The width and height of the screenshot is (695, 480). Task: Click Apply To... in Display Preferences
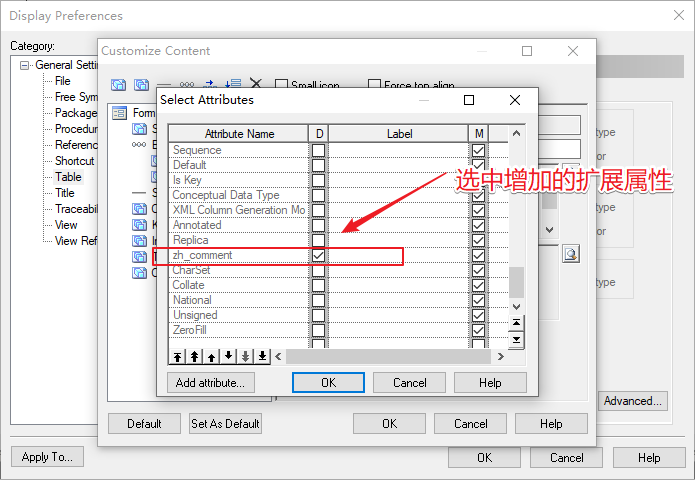[47, 457]
